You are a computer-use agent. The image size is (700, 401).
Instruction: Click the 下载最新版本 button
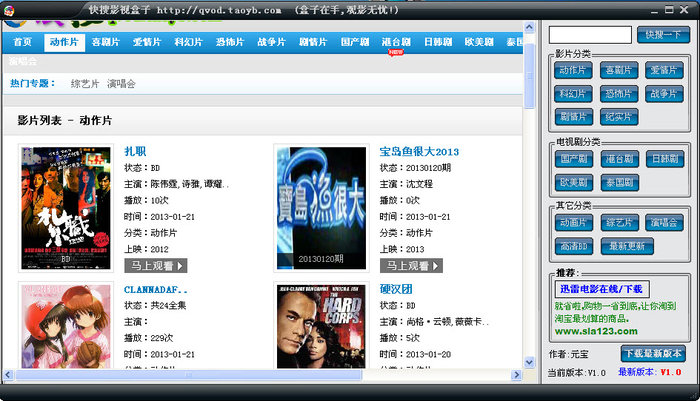tap(653, 354)
